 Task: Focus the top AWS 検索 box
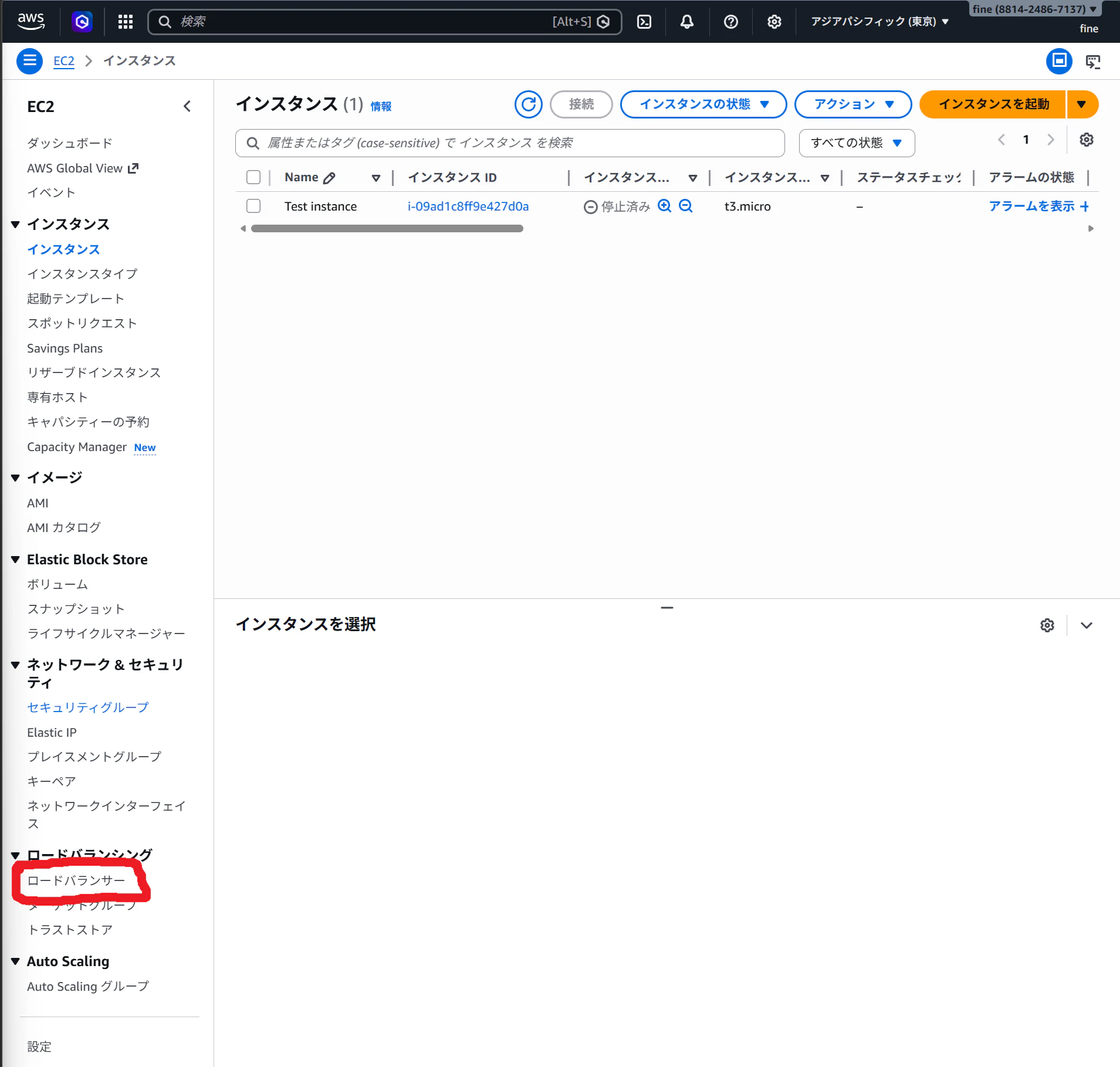pyautogui.click(x=385, y=22)
